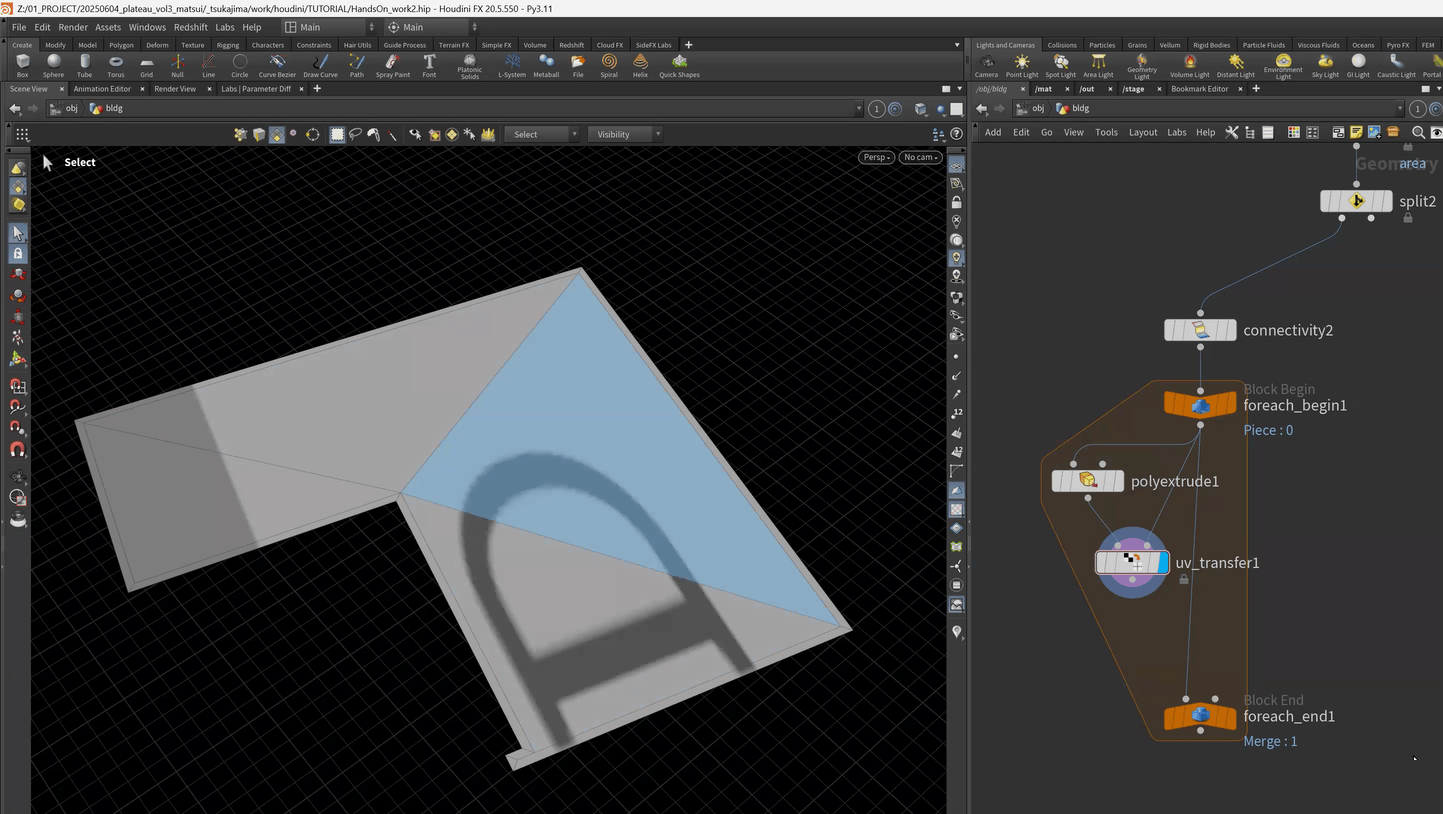Toggle the lock icon below split2 node
Image resolution: width=1443 pixels, height=814 pixels.
pos(1408,218)
